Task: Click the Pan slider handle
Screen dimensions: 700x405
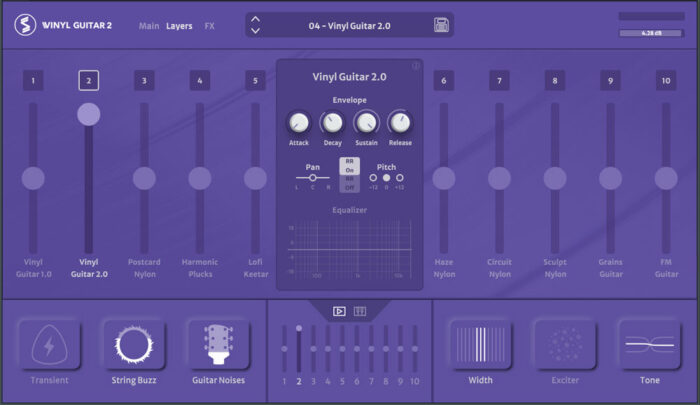Action: click(x=312, y=178)
